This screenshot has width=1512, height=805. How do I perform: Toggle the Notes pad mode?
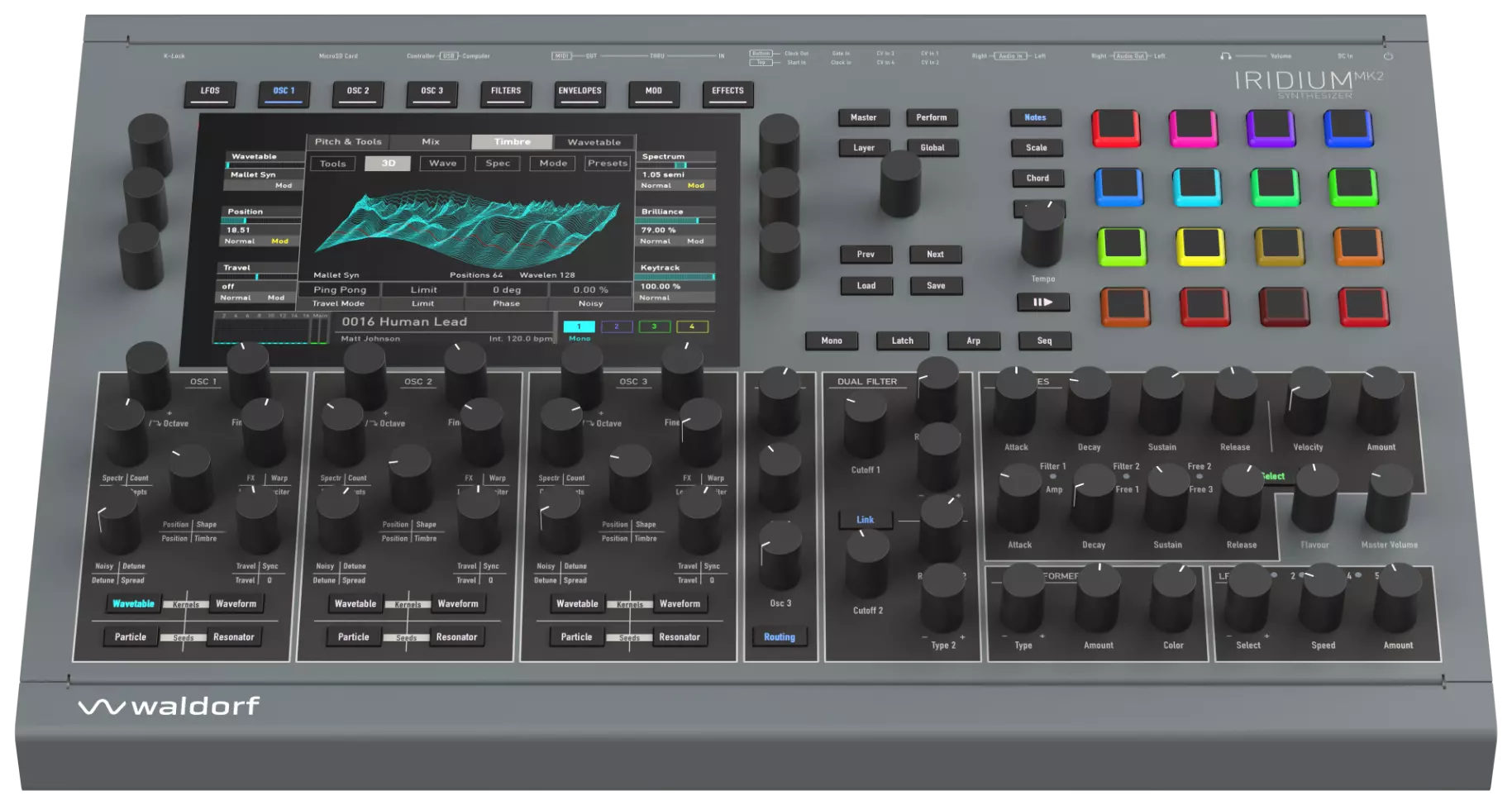[x=1036, y=118]
